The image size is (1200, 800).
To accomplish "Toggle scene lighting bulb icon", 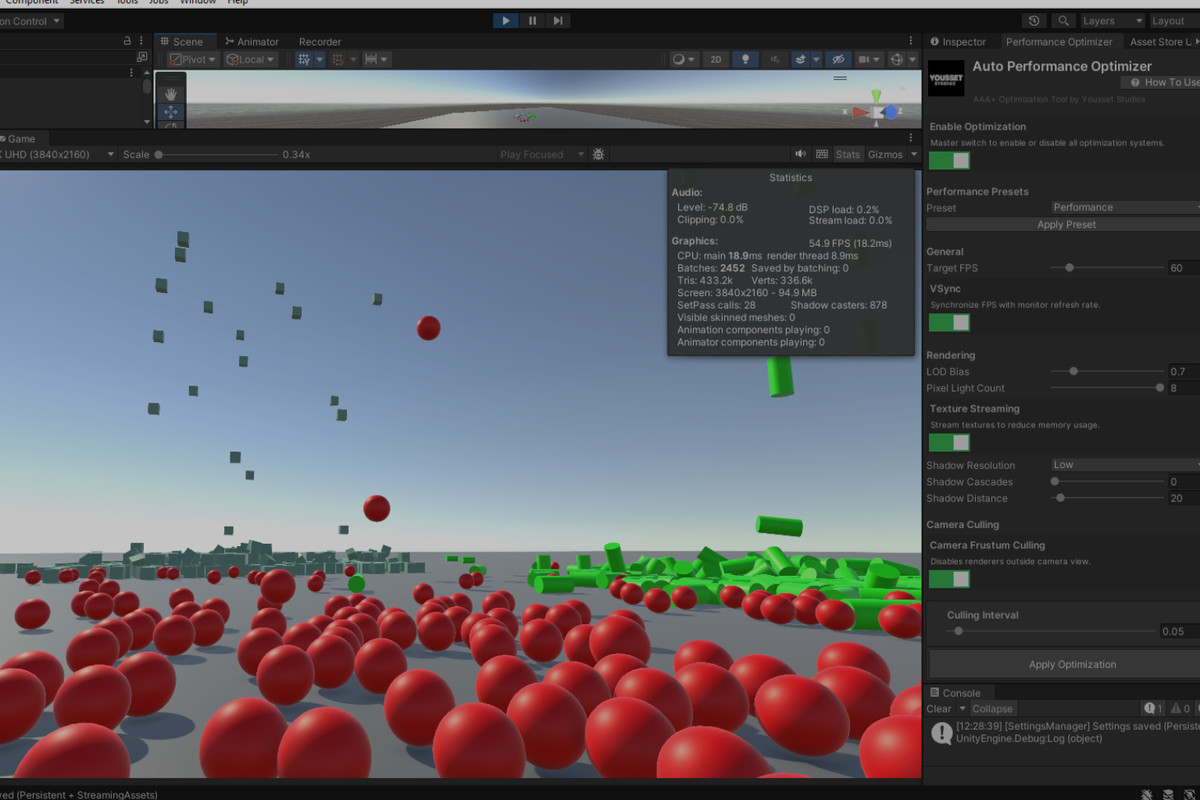I will click(743, 59).
